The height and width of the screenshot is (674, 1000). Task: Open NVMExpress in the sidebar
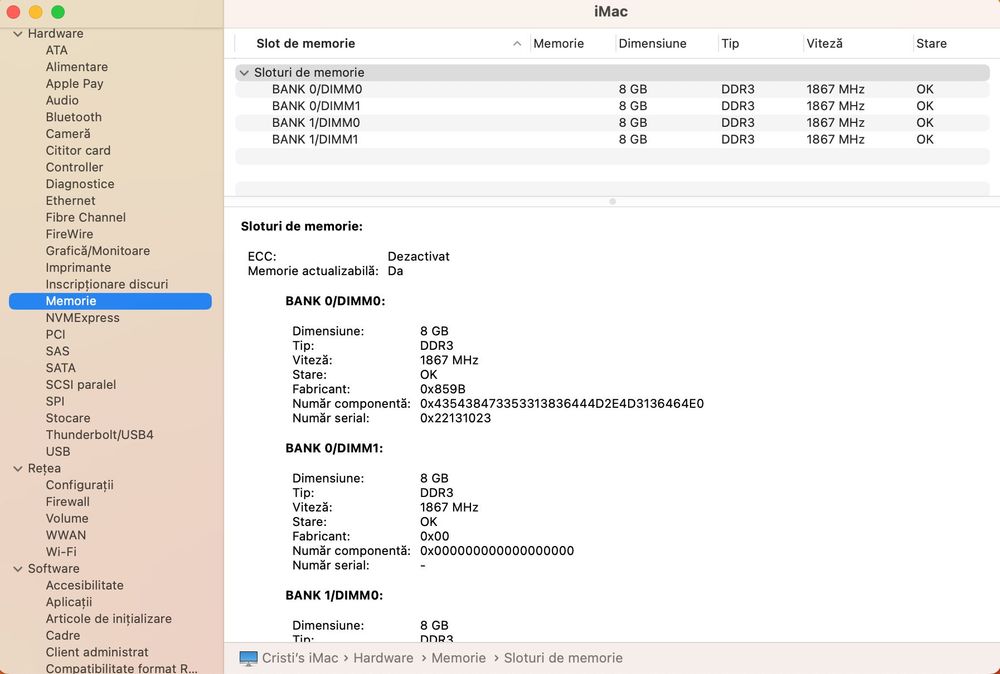pyautogui.click(x=82, y=318)
